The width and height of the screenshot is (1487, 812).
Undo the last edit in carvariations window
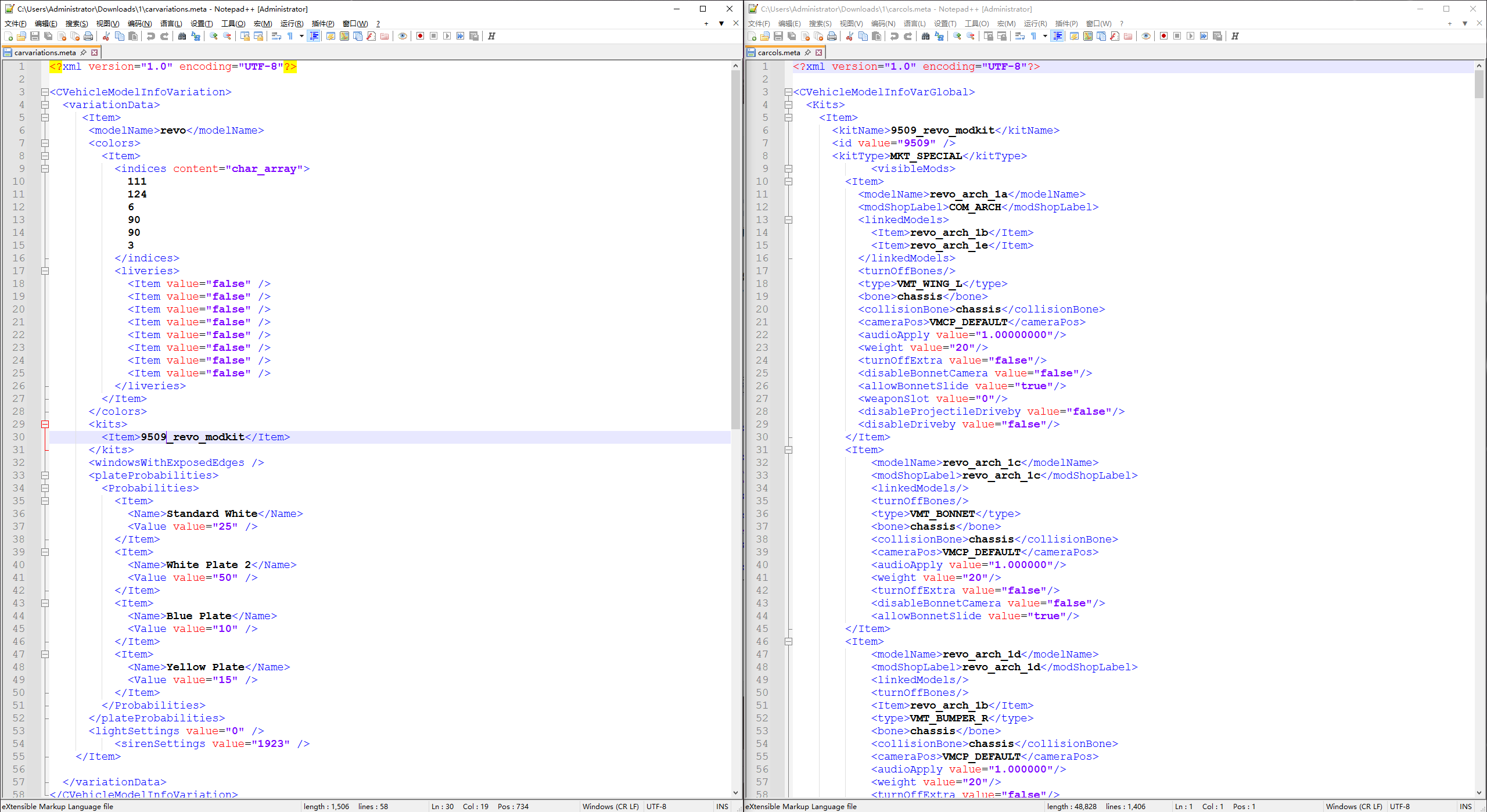(x=151, y=36)
